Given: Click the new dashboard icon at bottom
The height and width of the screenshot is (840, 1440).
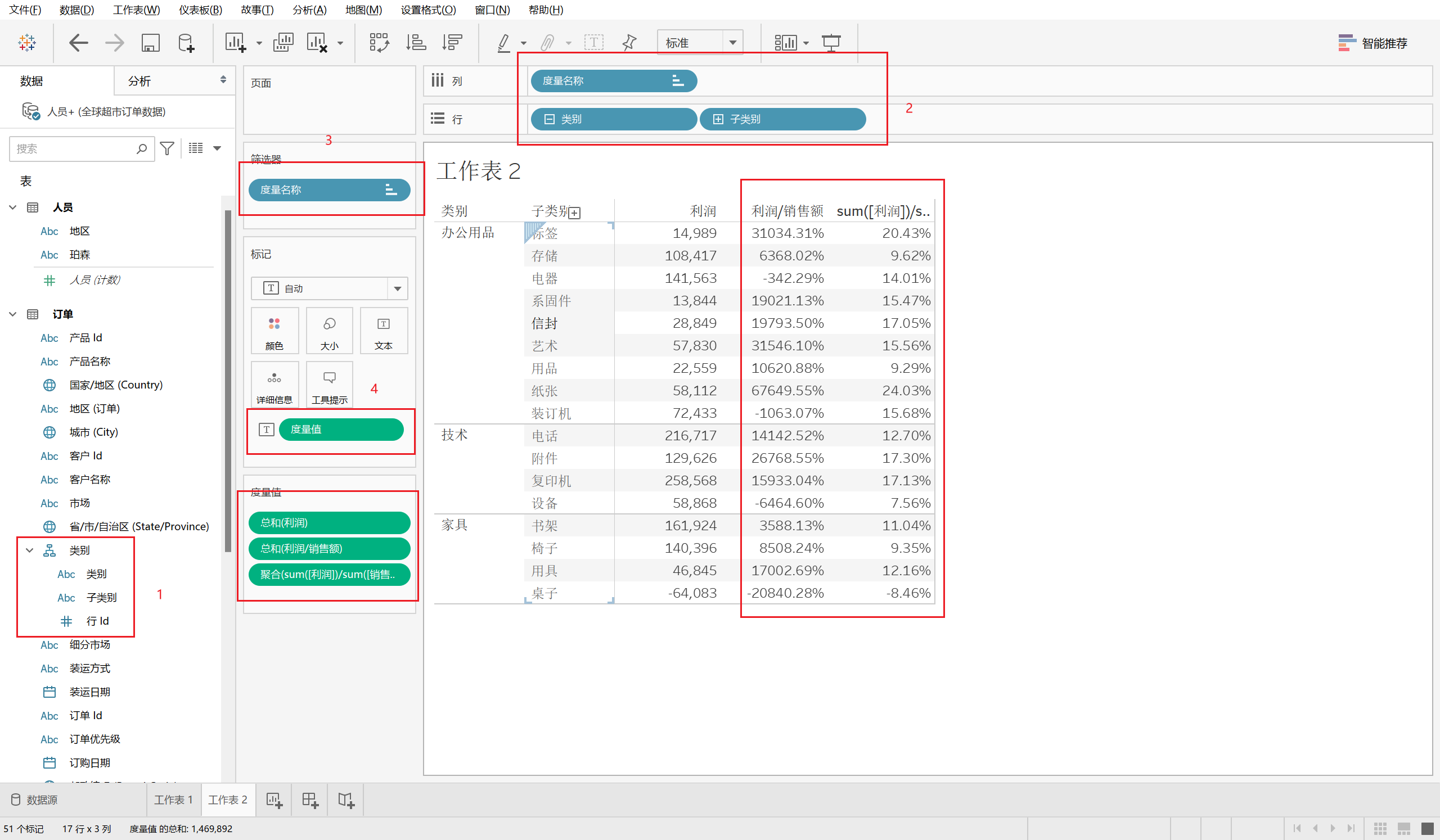Looking at the screenshot, I should click(x=310, y=800).
